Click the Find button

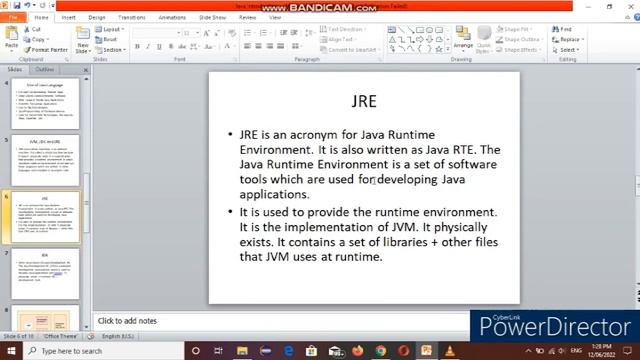pyautogui.click(x=562, y=29)
